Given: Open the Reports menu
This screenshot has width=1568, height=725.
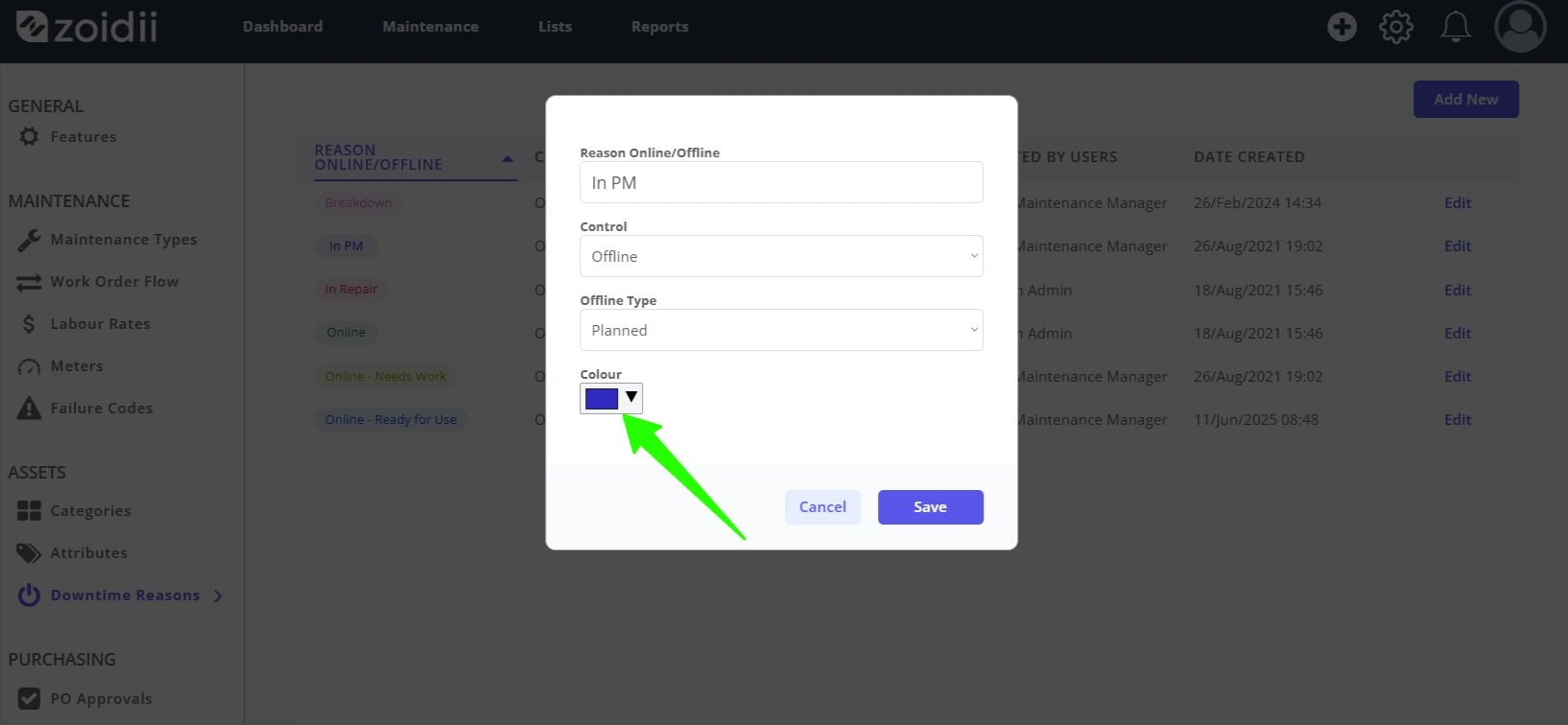Looking at the screenshot, I should tap(659, 27).
